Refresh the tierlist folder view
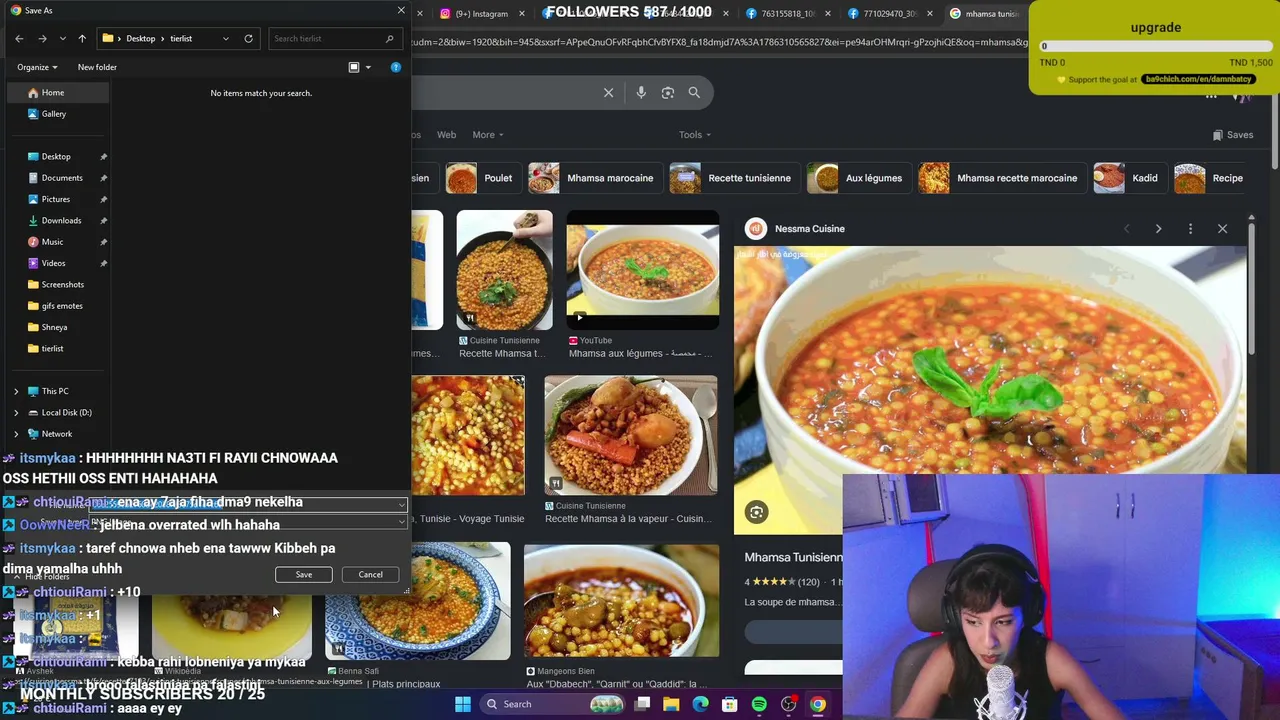1280x720 pixels. point(248,38)
